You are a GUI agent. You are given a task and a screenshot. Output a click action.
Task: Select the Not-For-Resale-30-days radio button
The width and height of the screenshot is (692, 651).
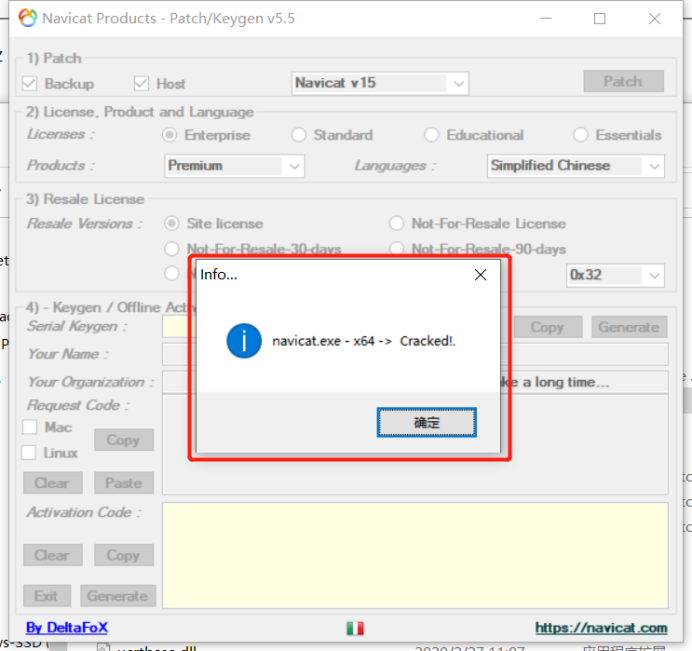pyautogui.click(x=172, y=248)
